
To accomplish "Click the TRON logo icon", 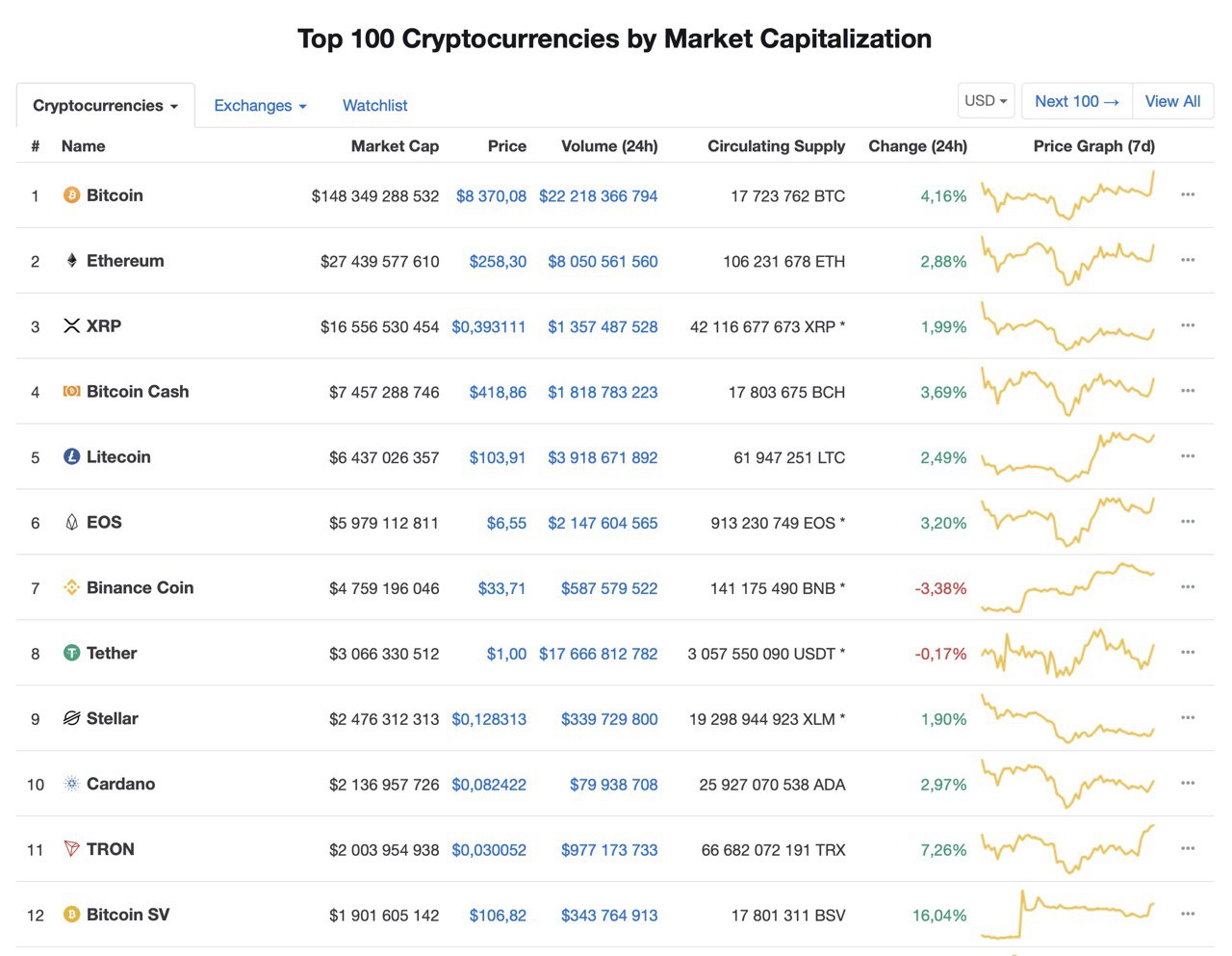I will pyautogui.click(x=71, y=849).
